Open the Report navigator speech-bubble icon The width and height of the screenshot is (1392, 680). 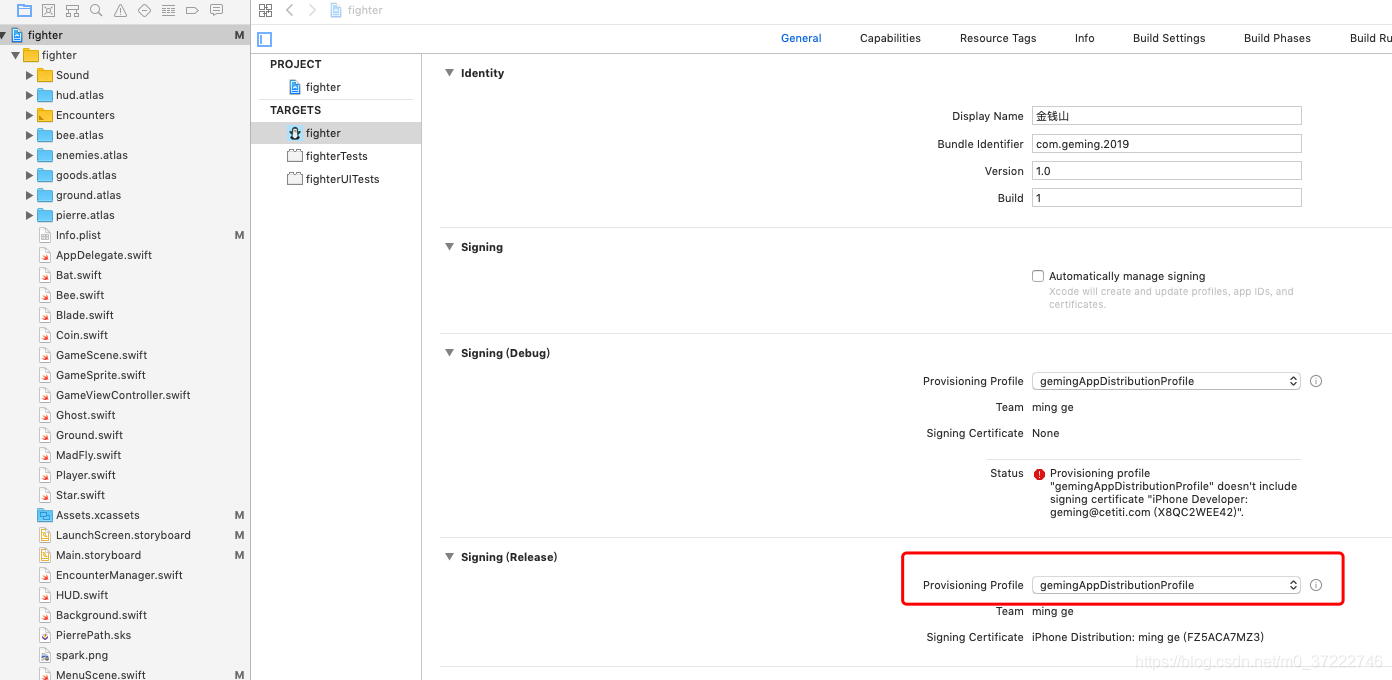[217, 10]
